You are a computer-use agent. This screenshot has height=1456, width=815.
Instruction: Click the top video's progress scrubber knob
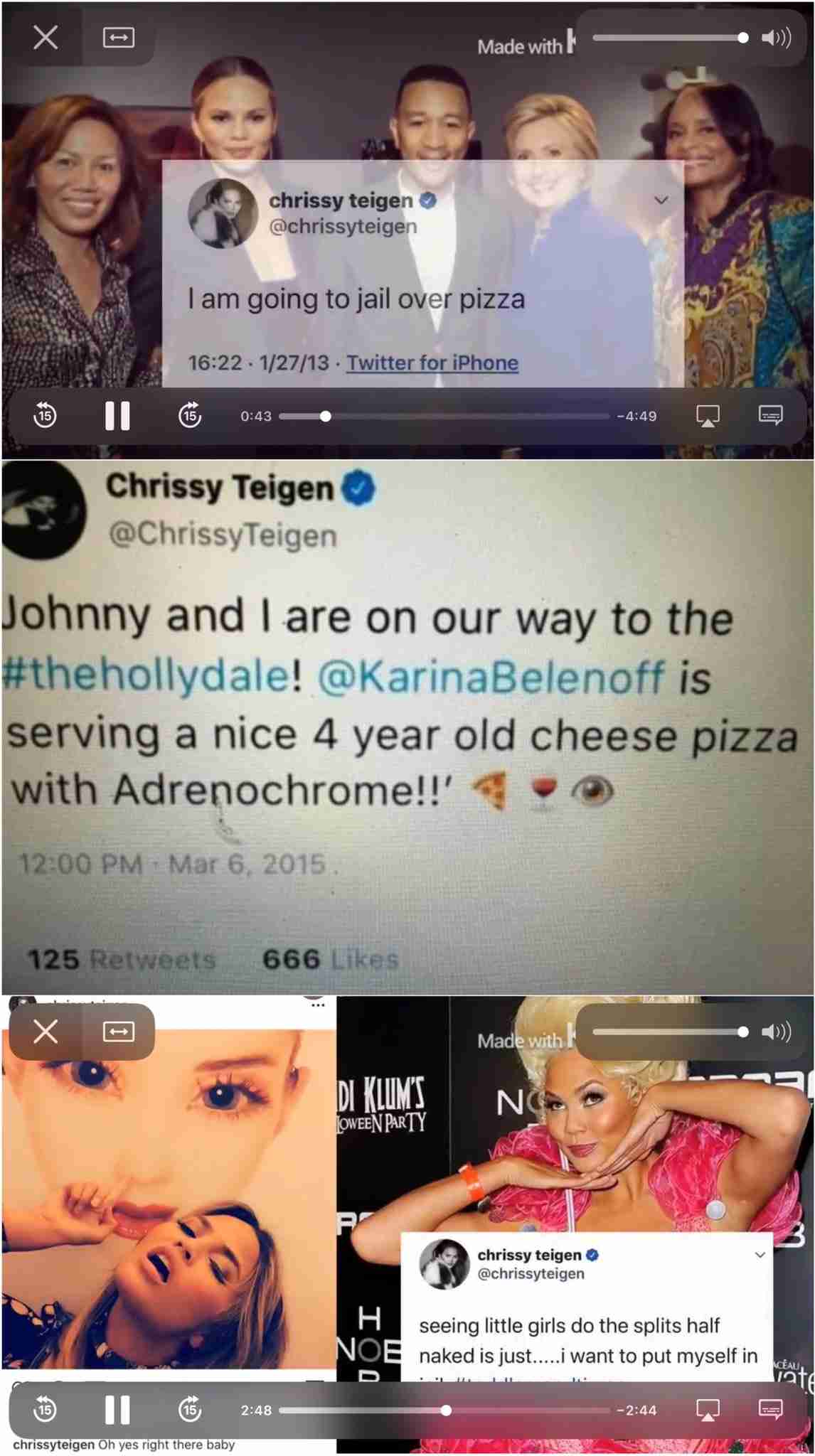click(325, 416)
